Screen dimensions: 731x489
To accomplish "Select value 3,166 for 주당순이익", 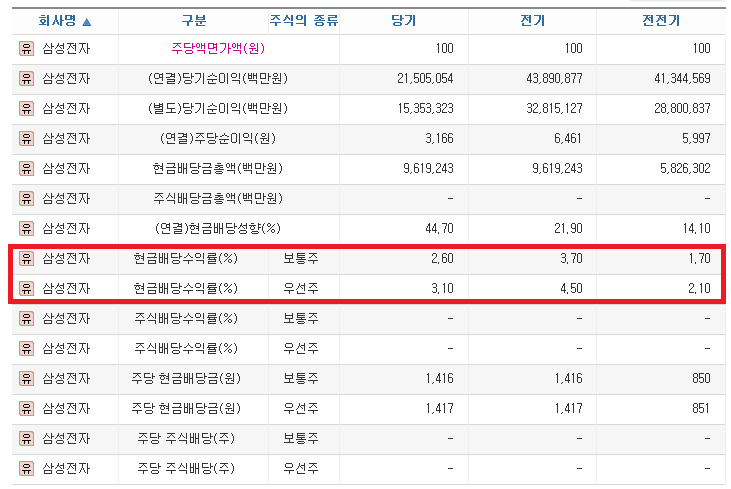I will coord(439,138).
